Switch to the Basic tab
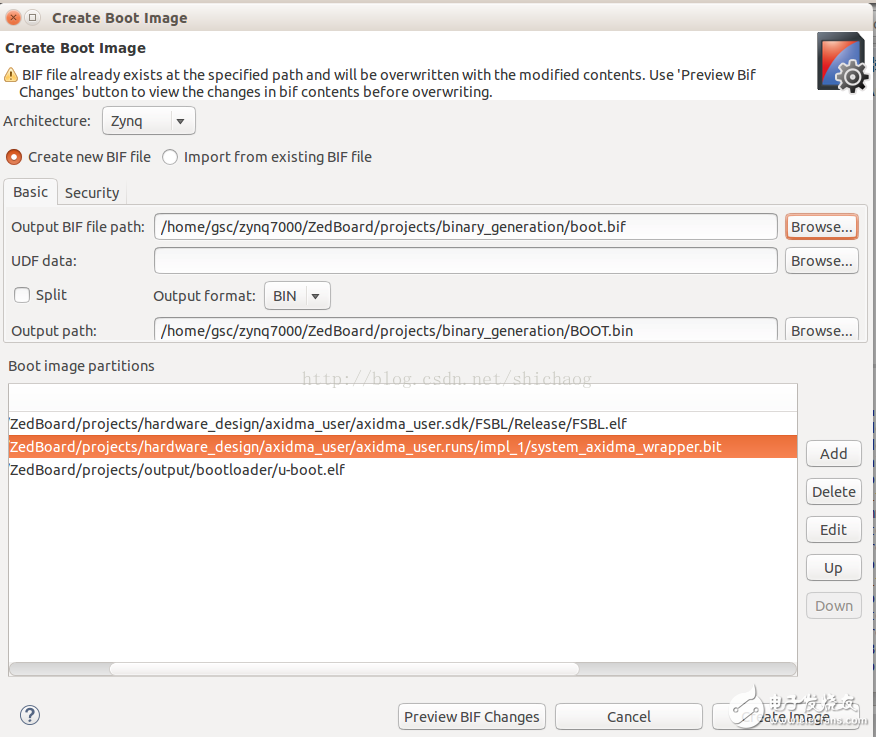876x737 pixels. tap(30, 192)
